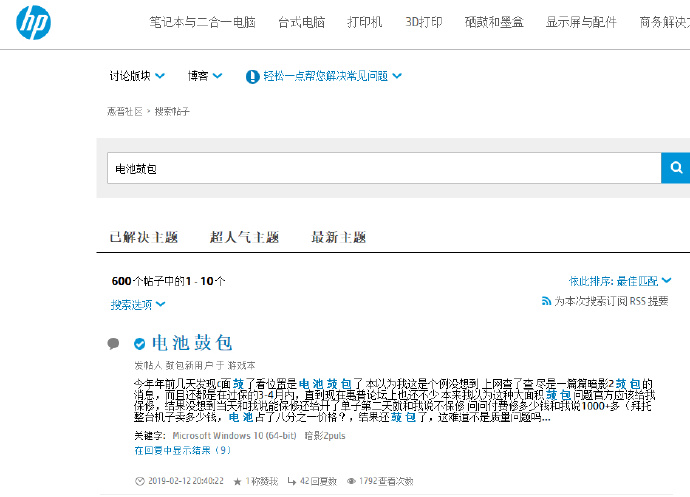Click the clock icon beside post date
The height and width of the screenshot is (497, 690).
[139, 481]
